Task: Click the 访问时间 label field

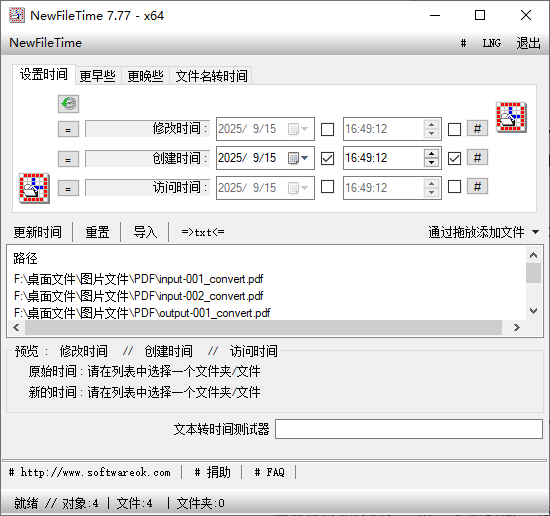Action: click(148, 188)
